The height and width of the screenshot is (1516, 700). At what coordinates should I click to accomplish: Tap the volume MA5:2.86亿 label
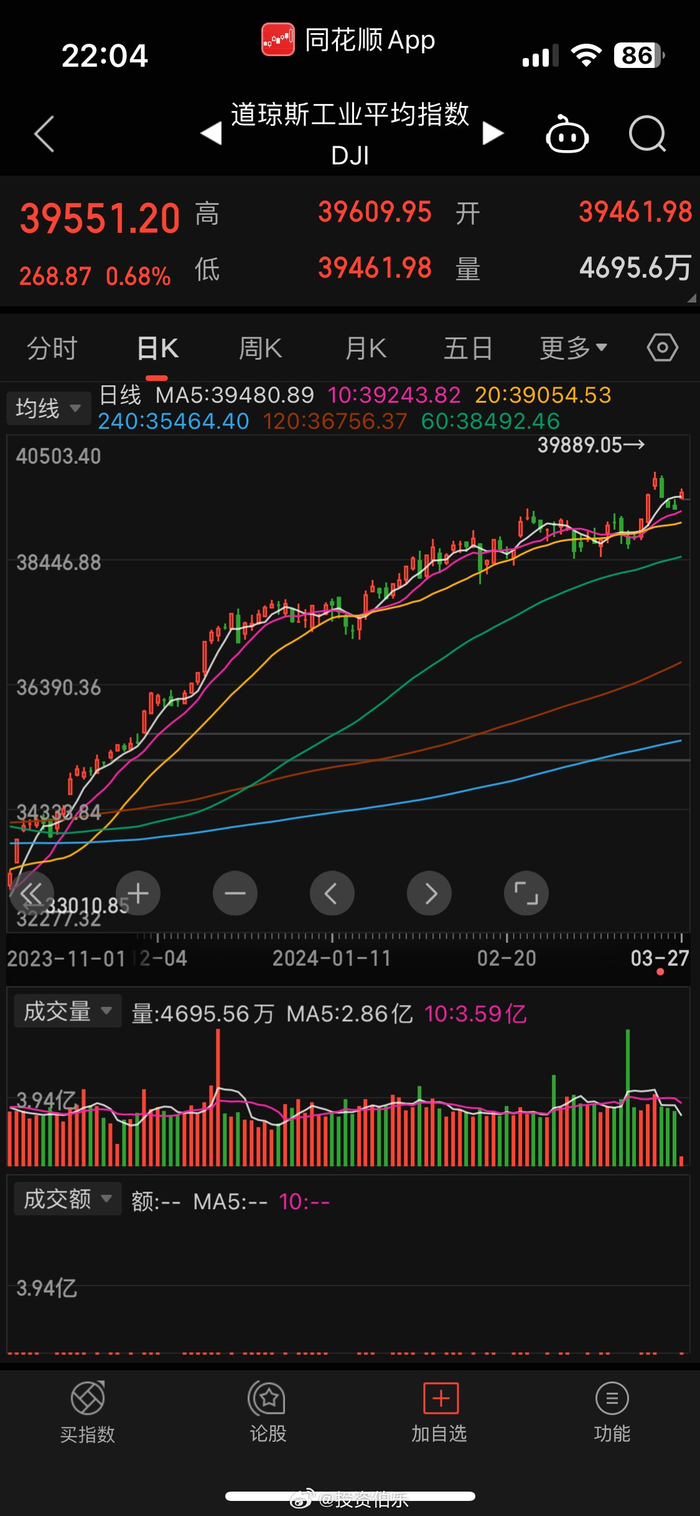[349, 1013]
